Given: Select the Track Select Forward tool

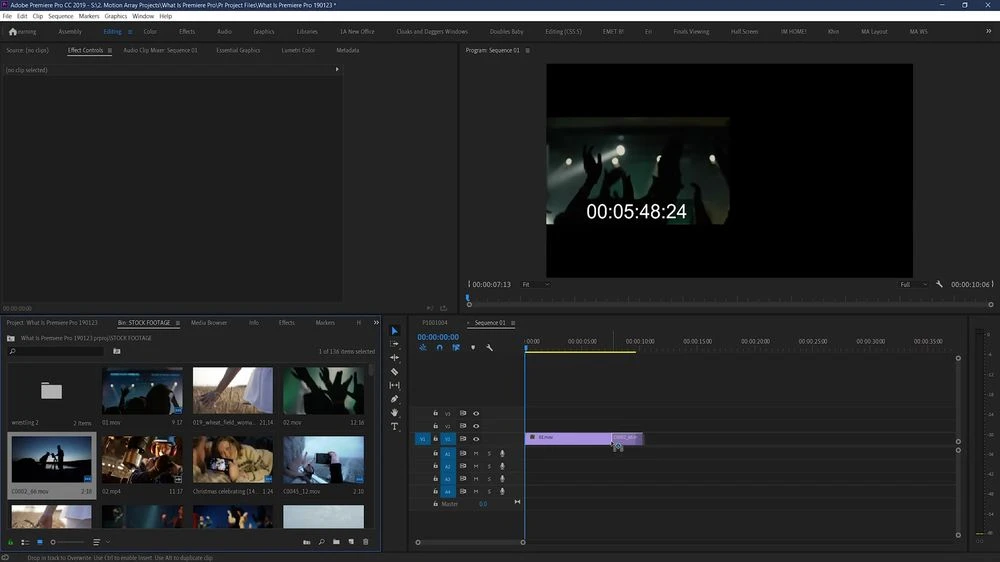Looking at the screenshot, I should tap(394, 344).
